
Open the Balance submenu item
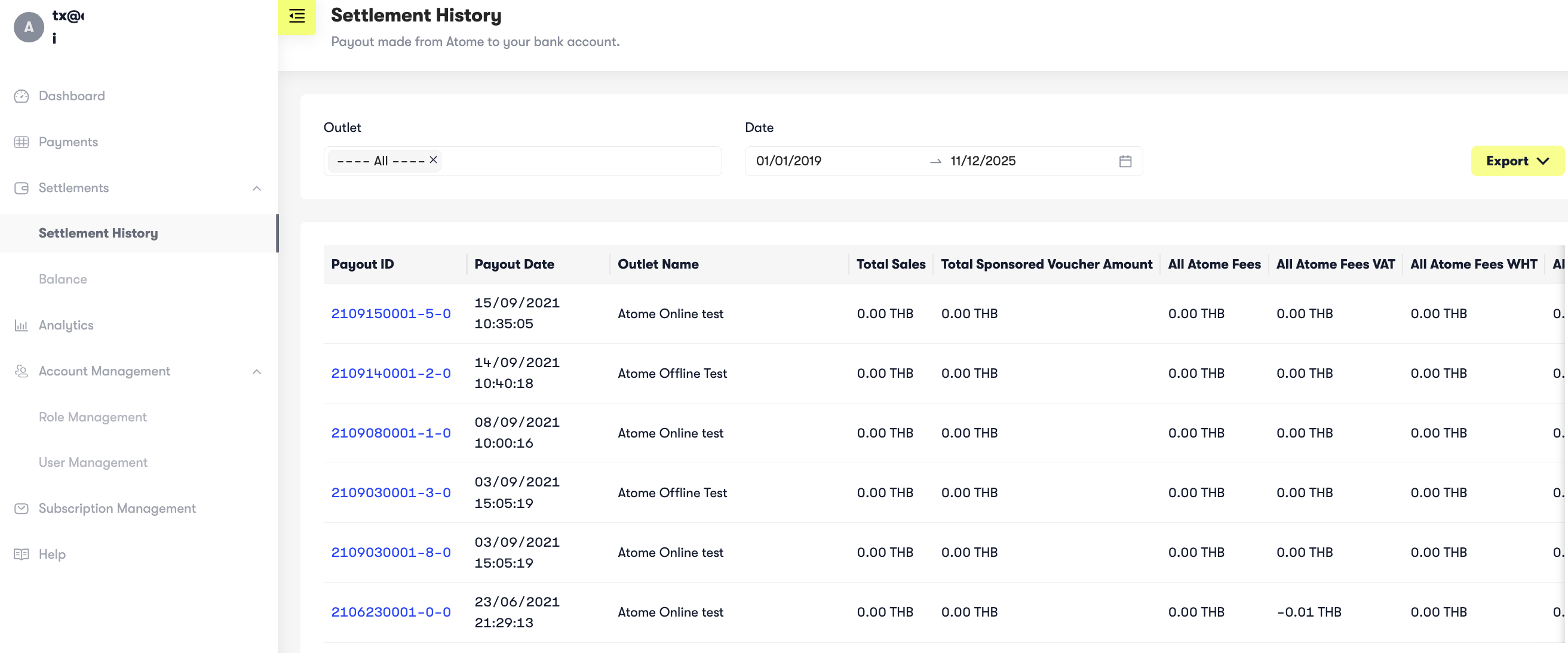(x=63, y=279)
